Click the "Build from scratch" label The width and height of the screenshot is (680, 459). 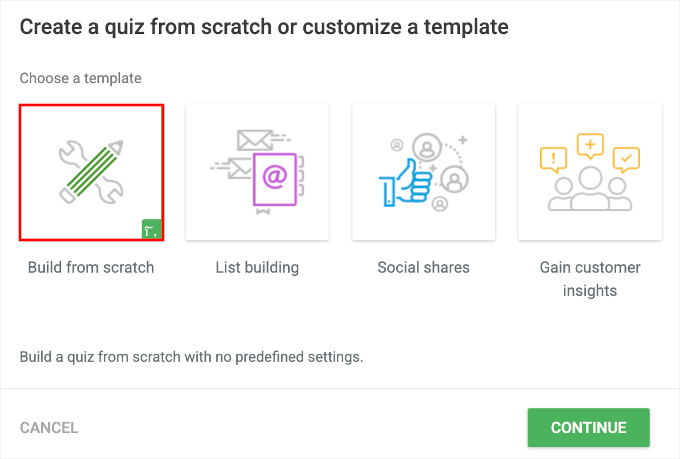(x=91, y=267)
